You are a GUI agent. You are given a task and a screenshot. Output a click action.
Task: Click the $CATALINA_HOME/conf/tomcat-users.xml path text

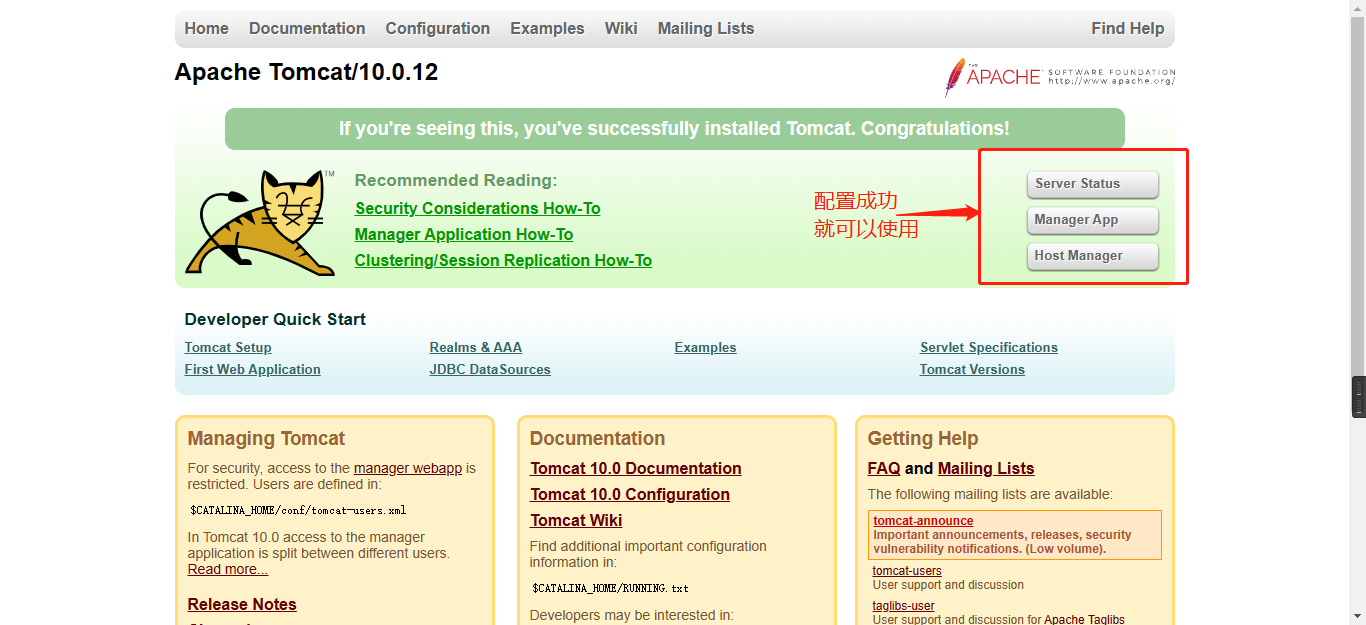coord(298,510)
